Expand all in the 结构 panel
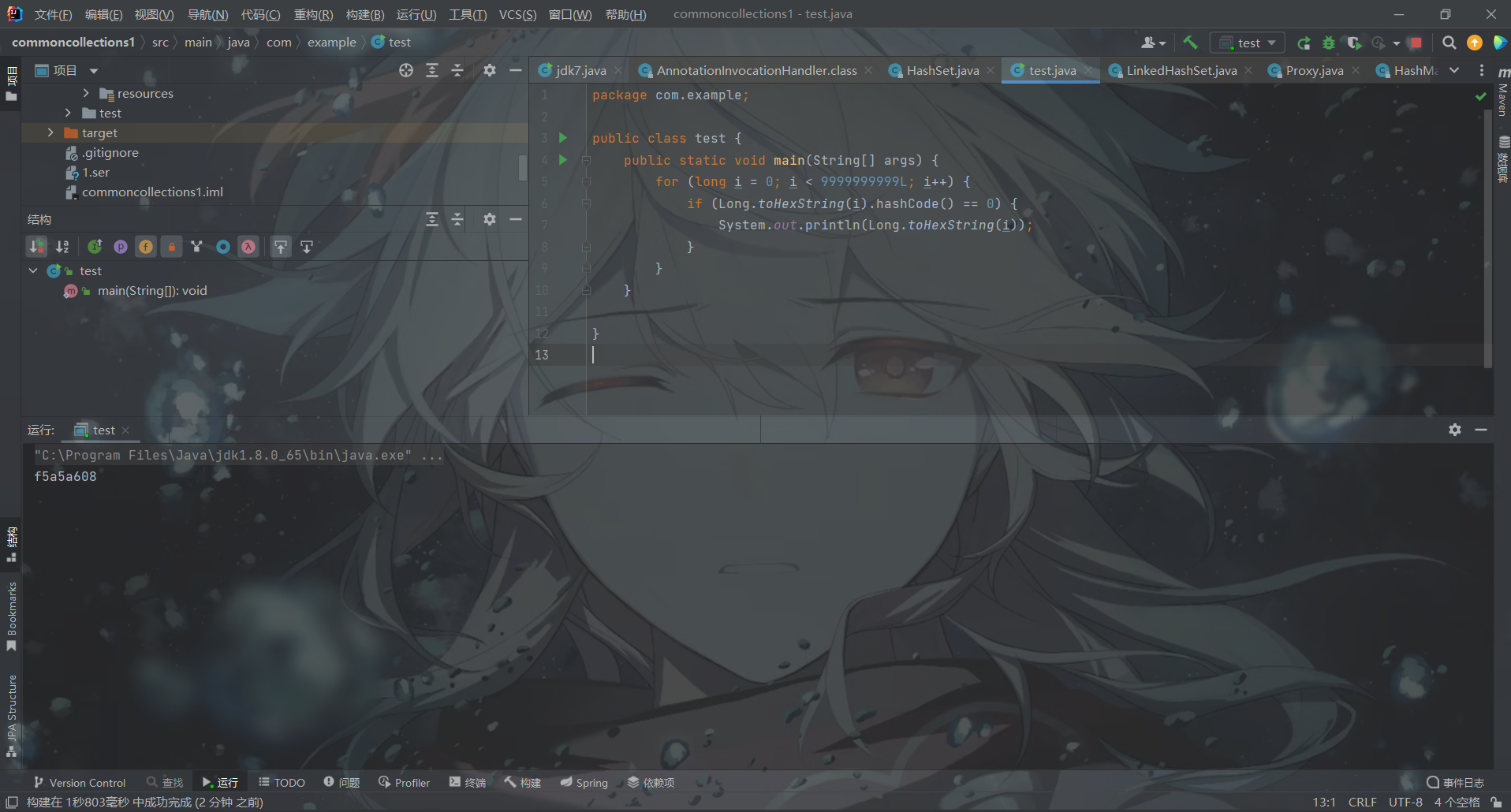This screenshot has height=812, width=1511. (432, 219)
